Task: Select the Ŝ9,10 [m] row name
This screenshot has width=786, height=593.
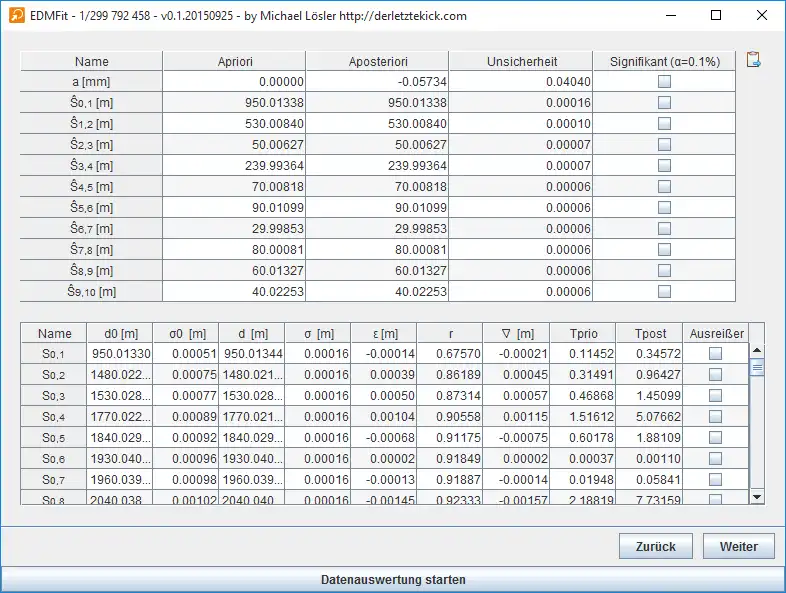Action: pyautogui.click(x=91, y=291)
